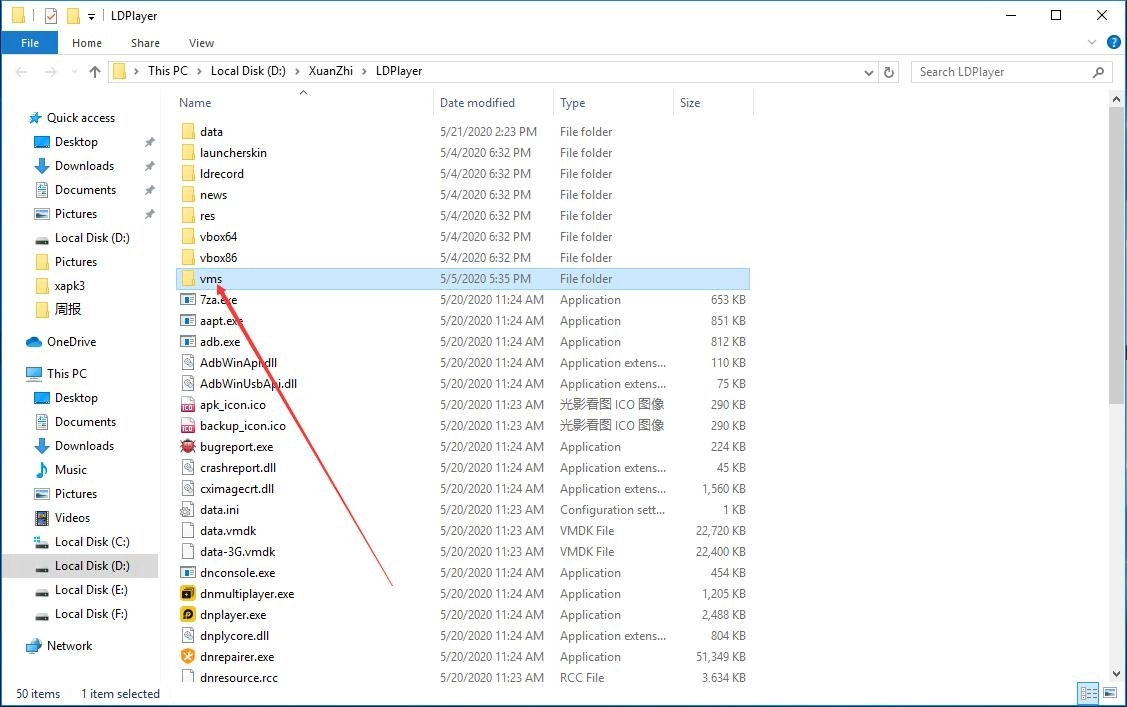Navigate up one level with the up arrow

click(95, 71)
